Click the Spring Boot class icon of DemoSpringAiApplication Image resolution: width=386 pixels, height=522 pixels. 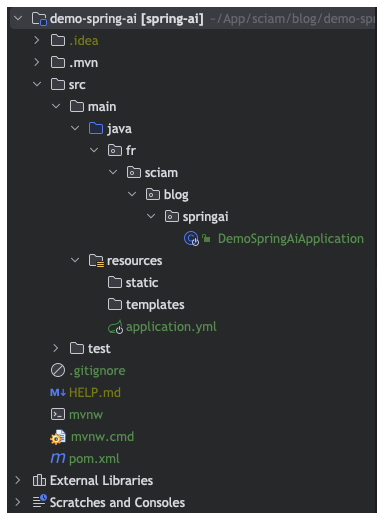[191, 239]
